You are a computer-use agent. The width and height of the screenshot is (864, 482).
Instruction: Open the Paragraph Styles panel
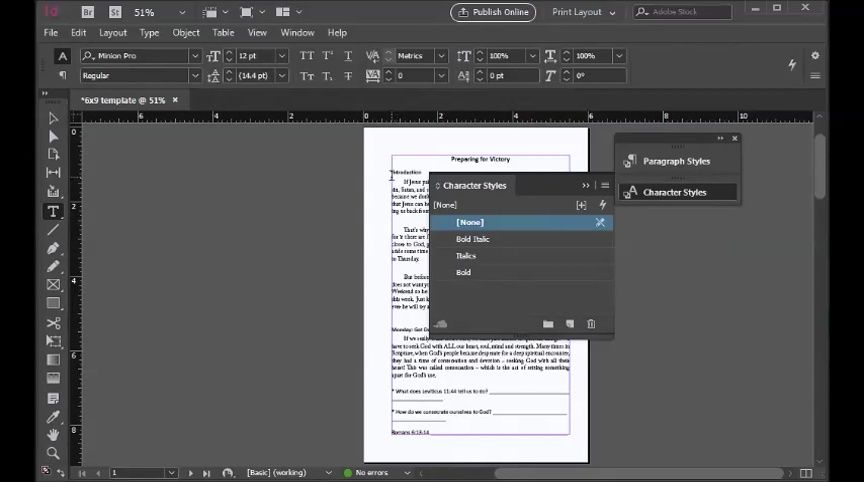pos(678,161)
